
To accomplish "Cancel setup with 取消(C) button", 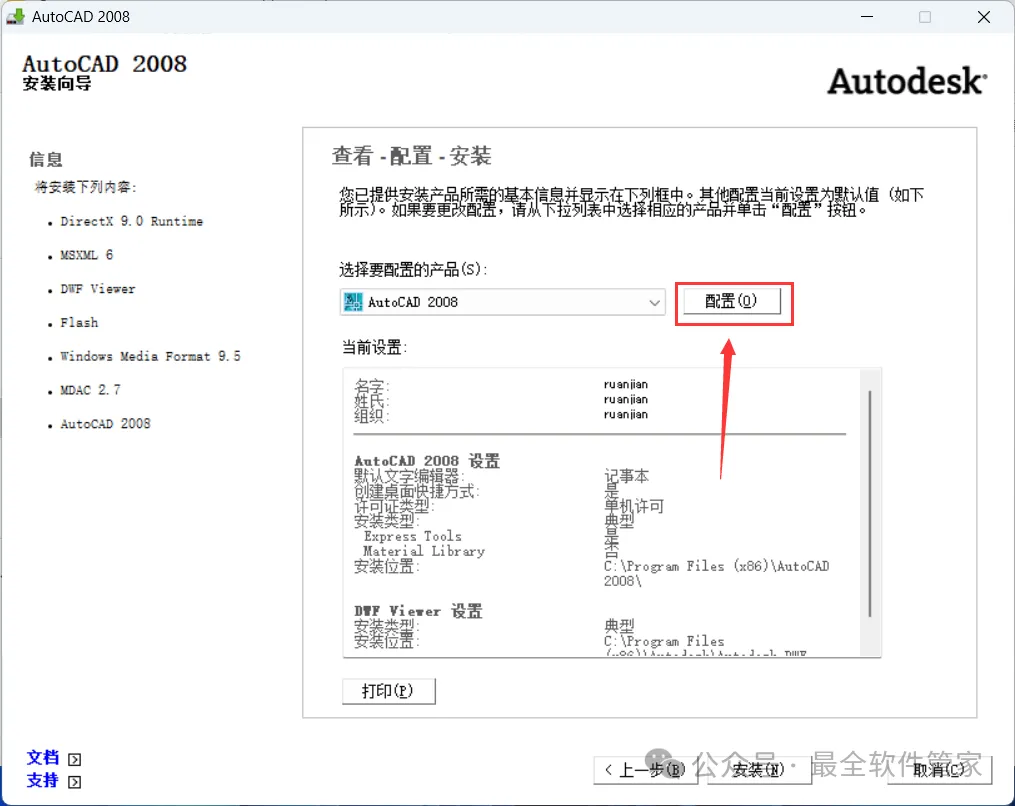I will (939, 770).
